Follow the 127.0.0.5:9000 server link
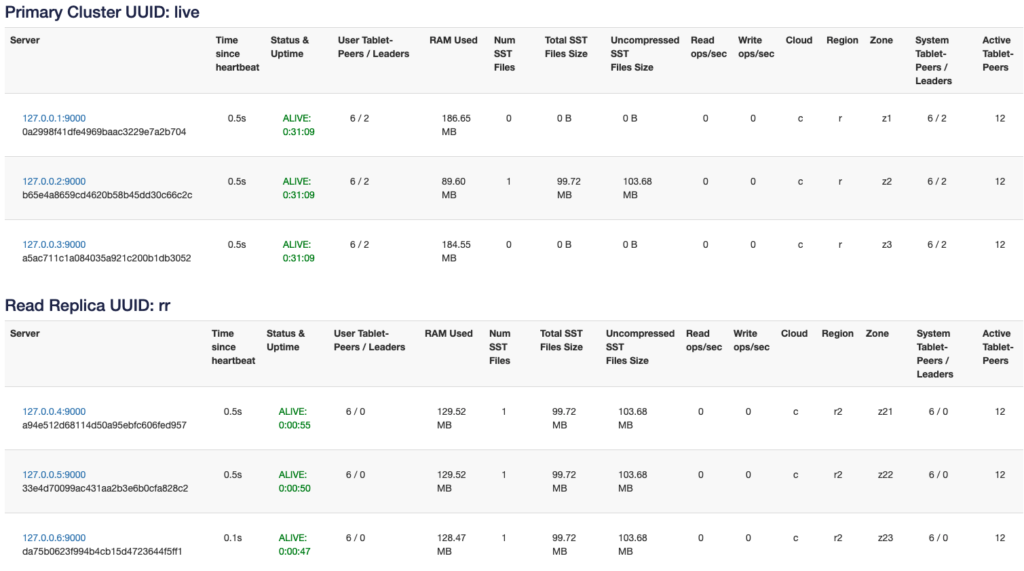Image resolution: width=1024 pixels, height=571 pixels. point(54,474)
